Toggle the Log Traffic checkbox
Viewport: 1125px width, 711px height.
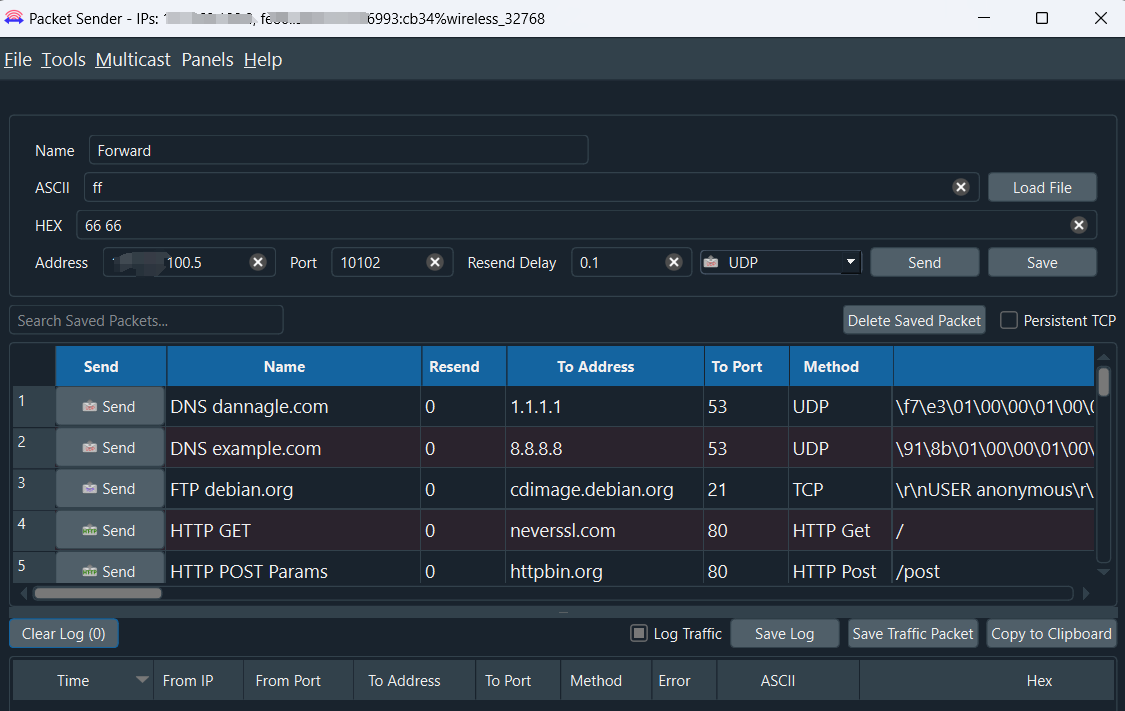[638, 633]
